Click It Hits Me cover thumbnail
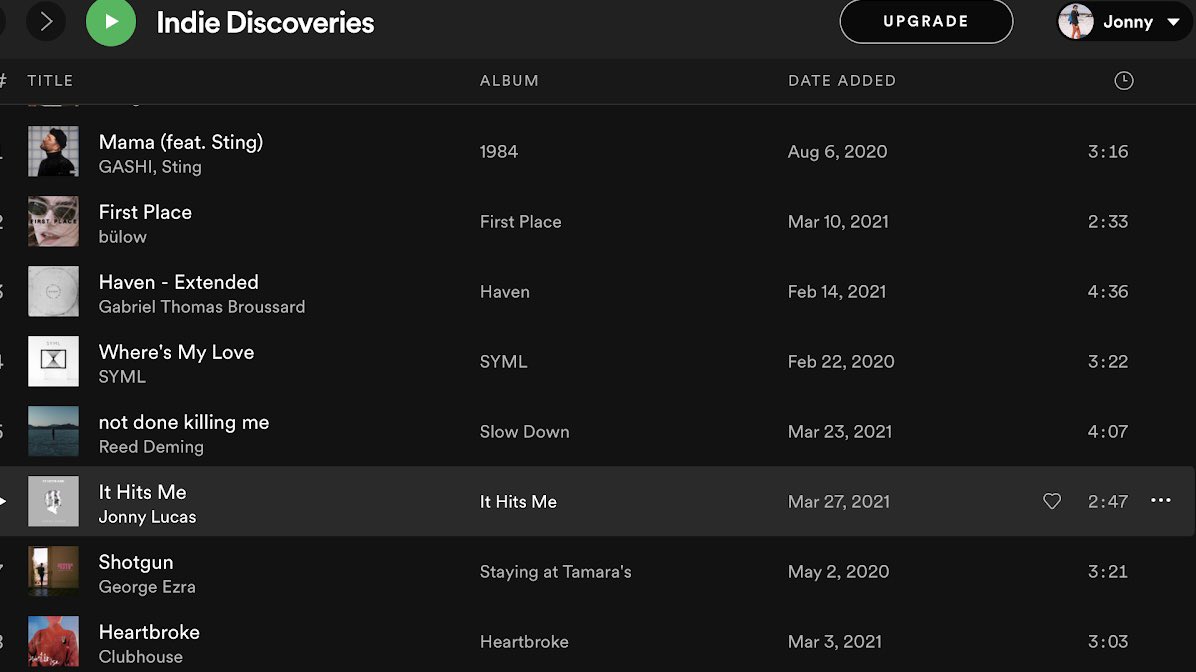This screenshot has width=1196, height=672. coord(53,501)
